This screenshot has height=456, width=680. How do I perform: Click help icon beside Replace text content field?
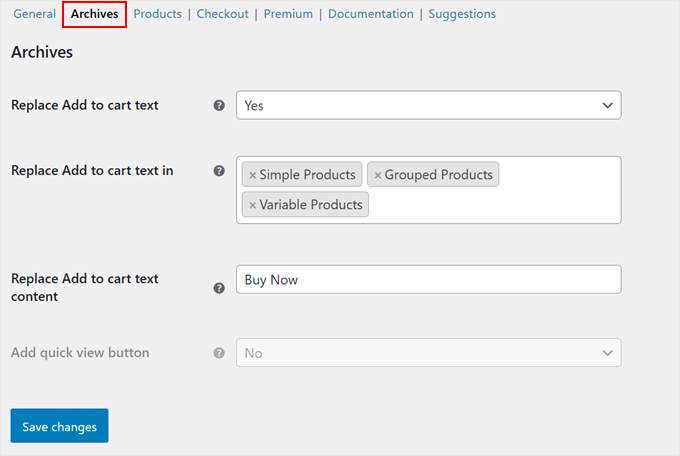coord(219,288)
